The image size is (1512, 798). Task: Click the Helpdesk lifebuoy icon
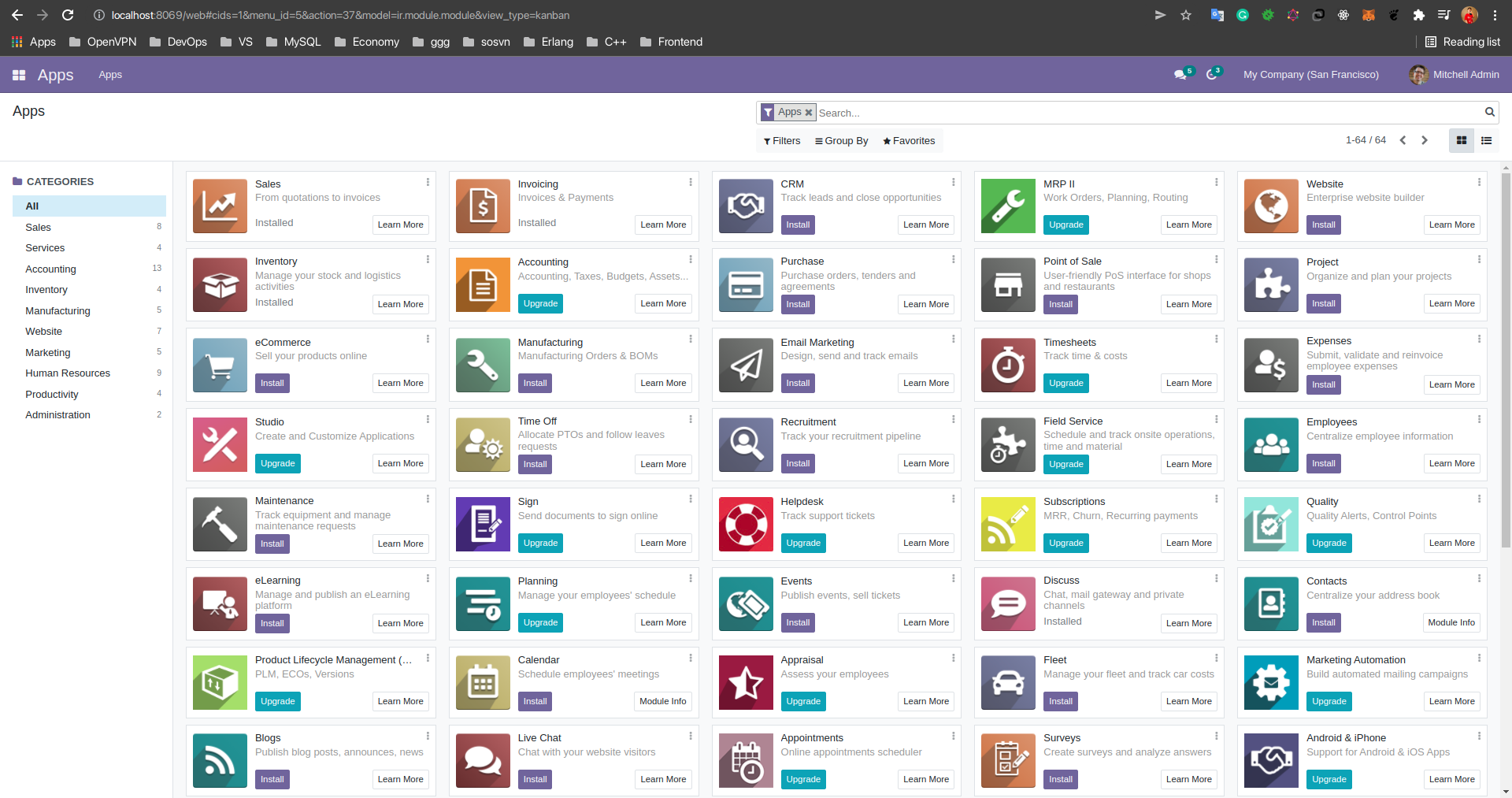coord(746,524)
